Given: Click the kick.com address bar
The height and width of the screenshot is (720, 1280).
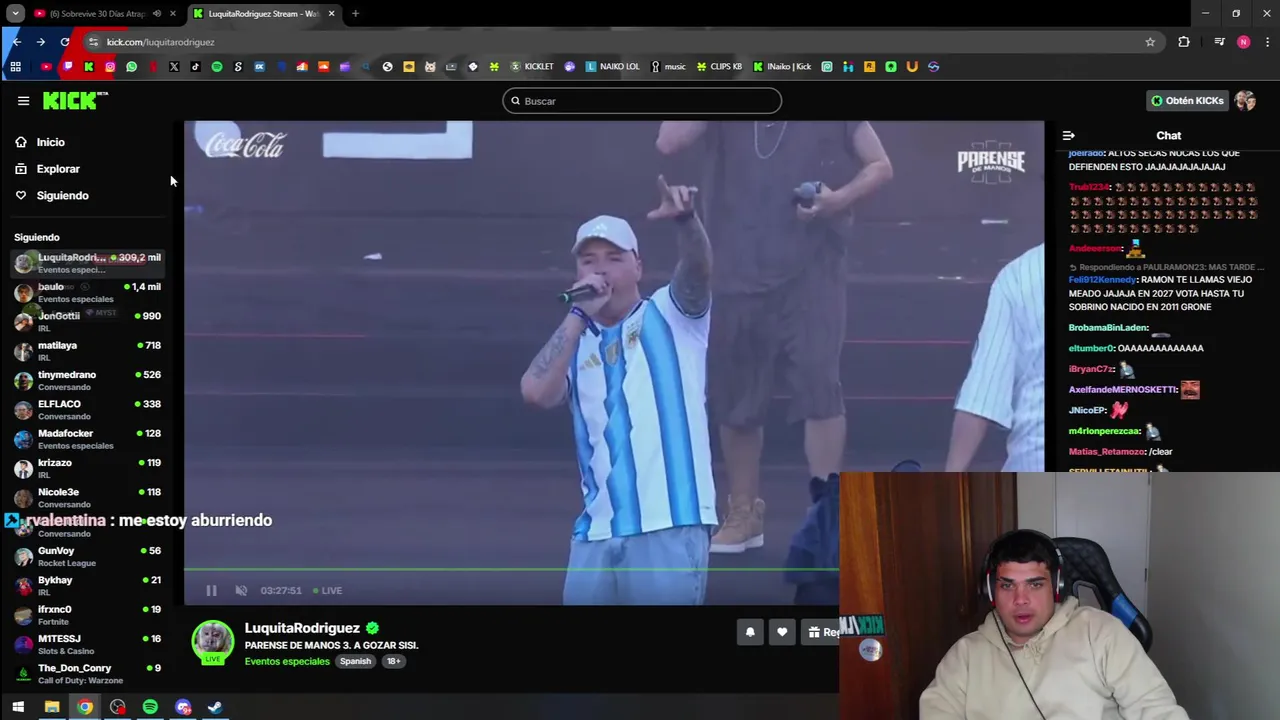Looking at the screenshot, I should click(x=620, y=42).
